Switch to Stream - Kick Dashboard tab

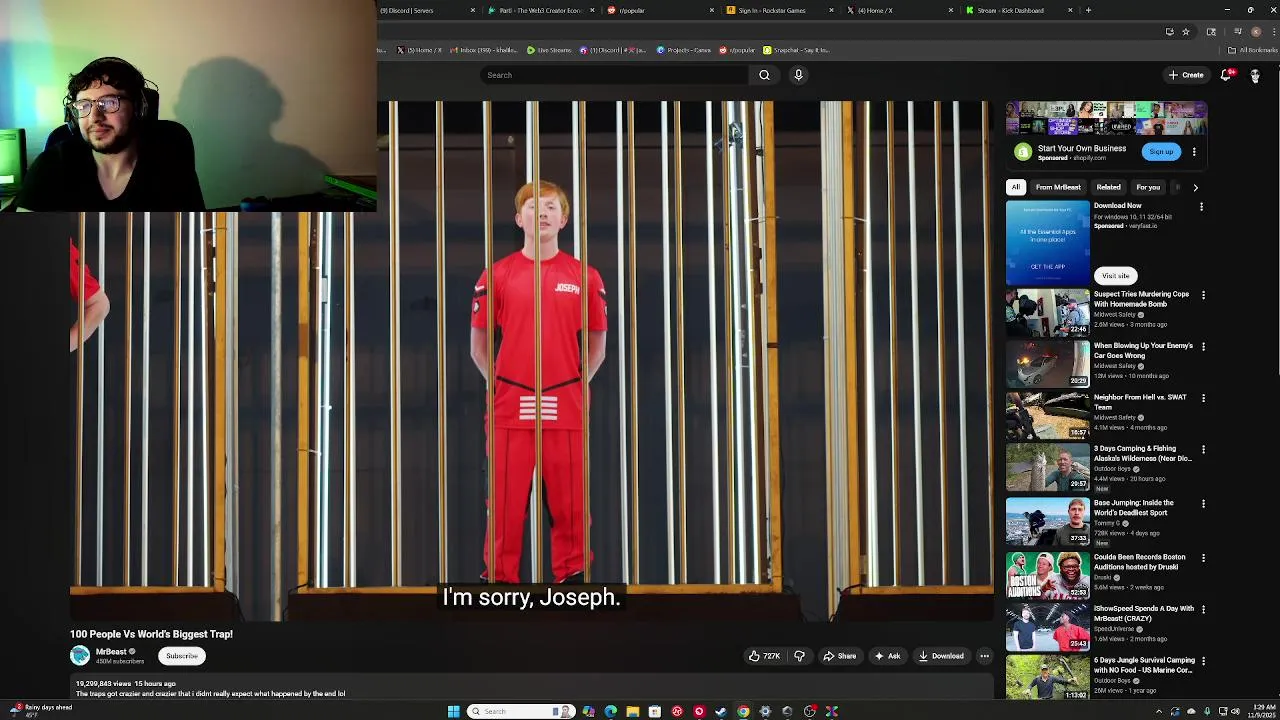tap(1017, 10)
